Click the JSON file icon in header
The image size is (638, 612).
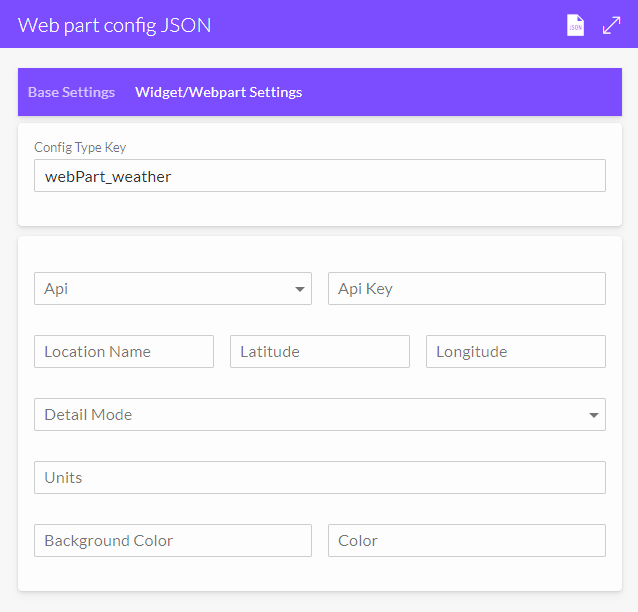(575, 25)
